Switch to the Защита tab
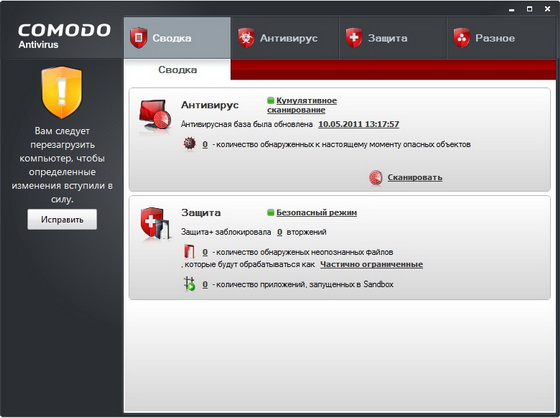Screen dimensions: 560x418 (393, 38)
